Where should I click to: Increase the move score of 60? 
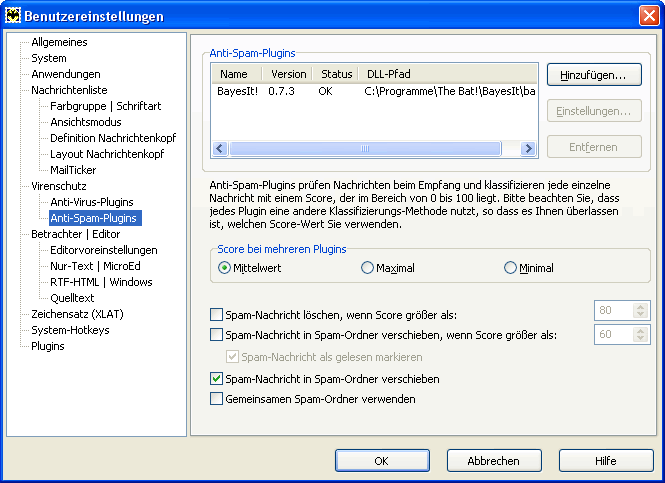640,330
